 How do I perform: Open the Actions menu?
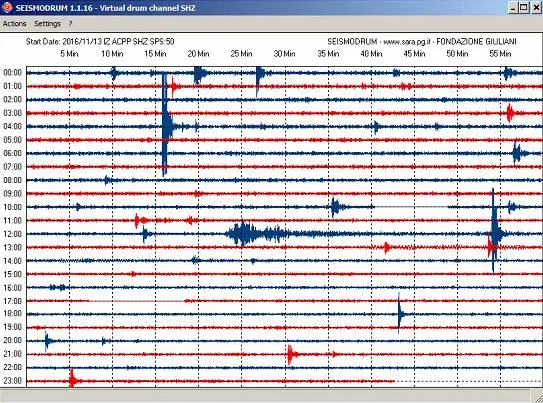[15, 24]
